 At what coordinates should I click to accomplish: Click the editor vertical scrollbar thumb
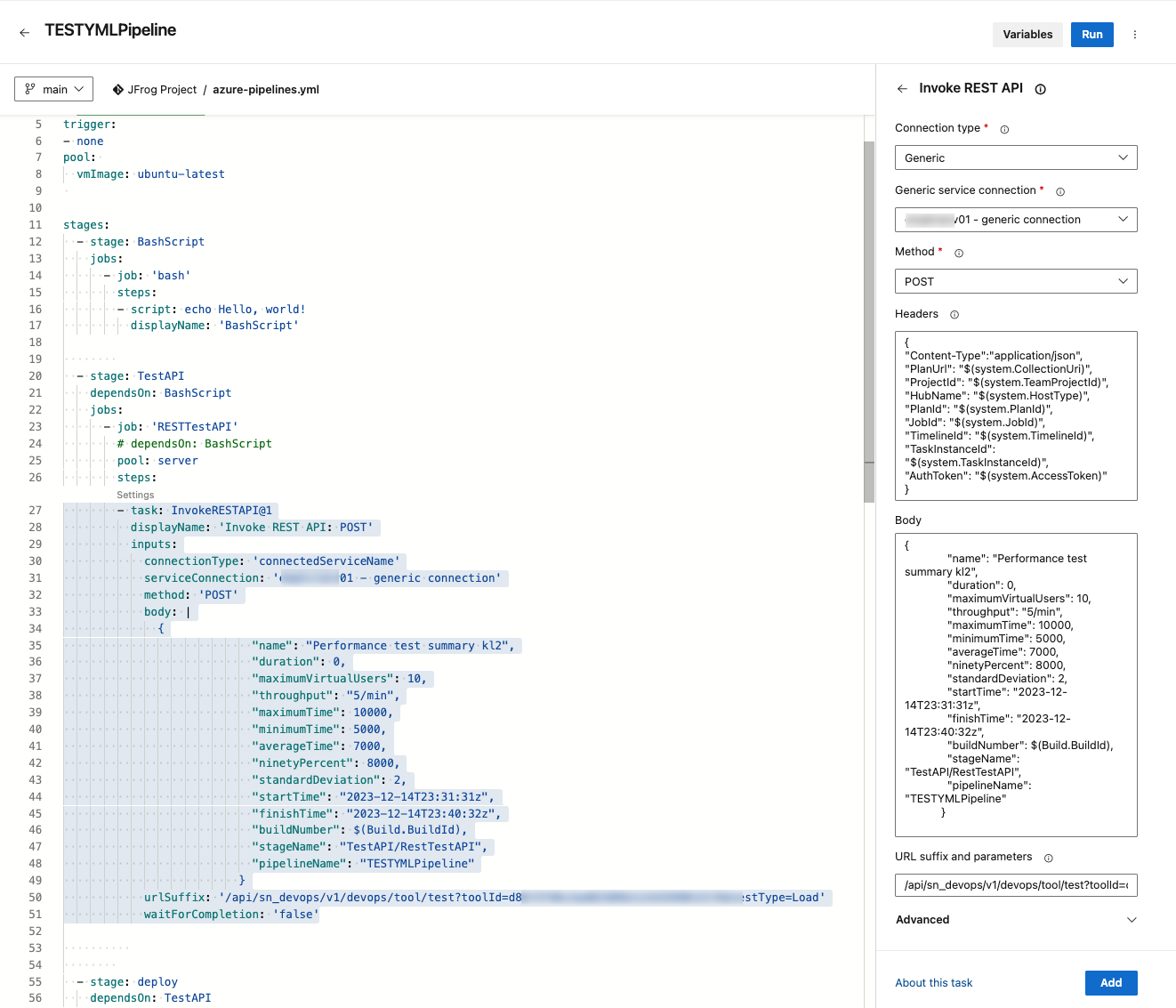[x=869, y=321]
